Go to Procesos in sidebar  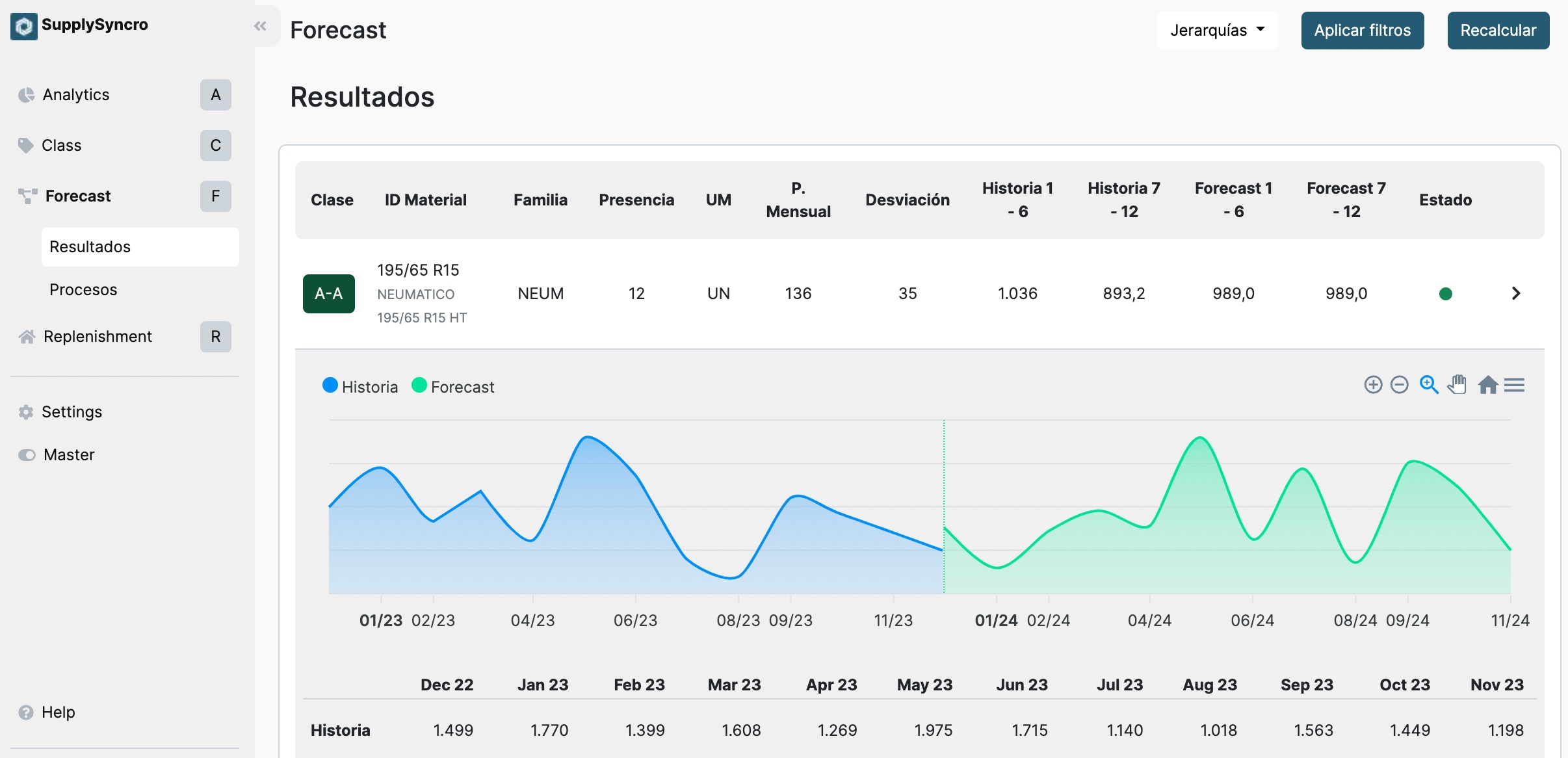click(x=83, y=290)
